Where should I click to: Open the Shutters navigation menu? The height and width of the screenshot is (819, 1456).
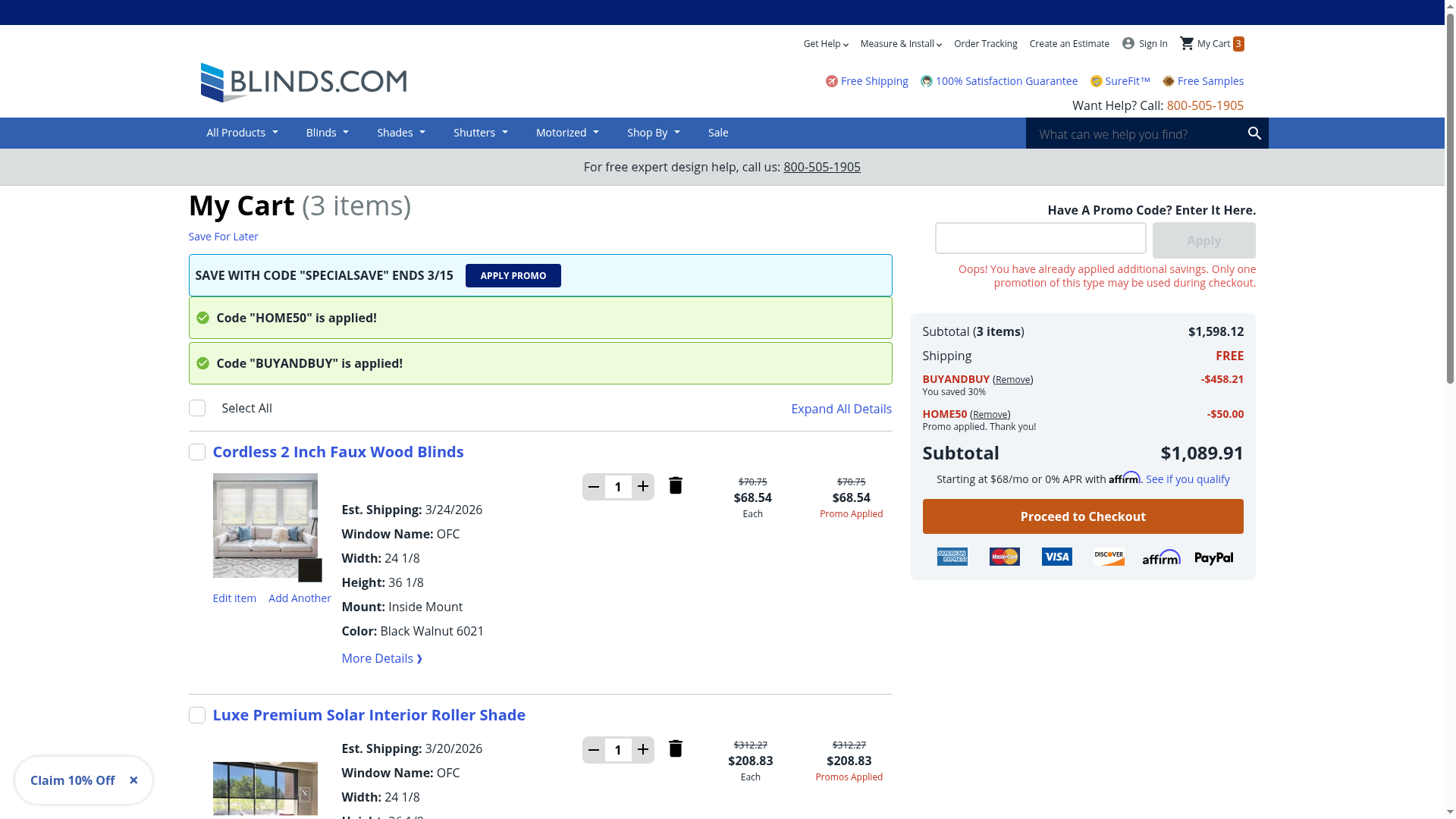480,133
